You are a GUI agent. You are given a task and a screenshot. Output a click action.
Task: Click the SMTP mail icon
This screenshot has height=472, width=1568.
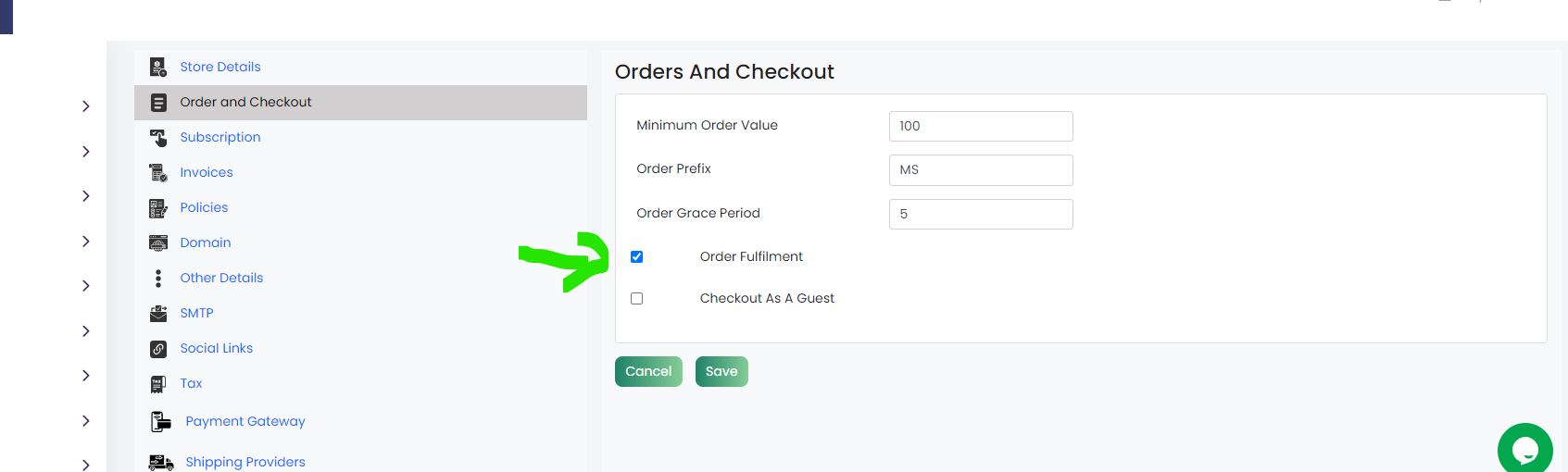click(158, 313)
